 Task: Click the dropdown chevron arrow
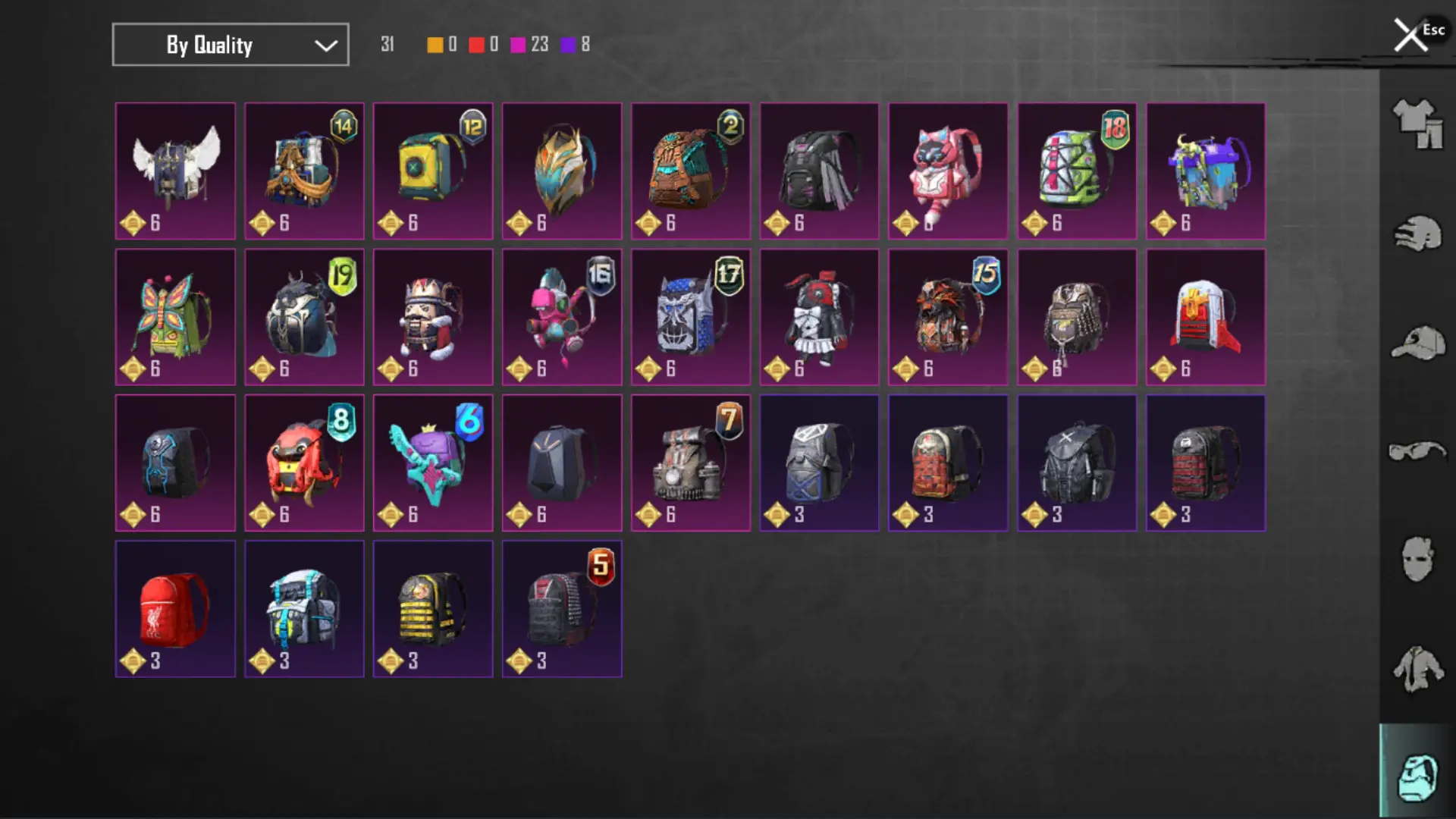coord(326,45)
